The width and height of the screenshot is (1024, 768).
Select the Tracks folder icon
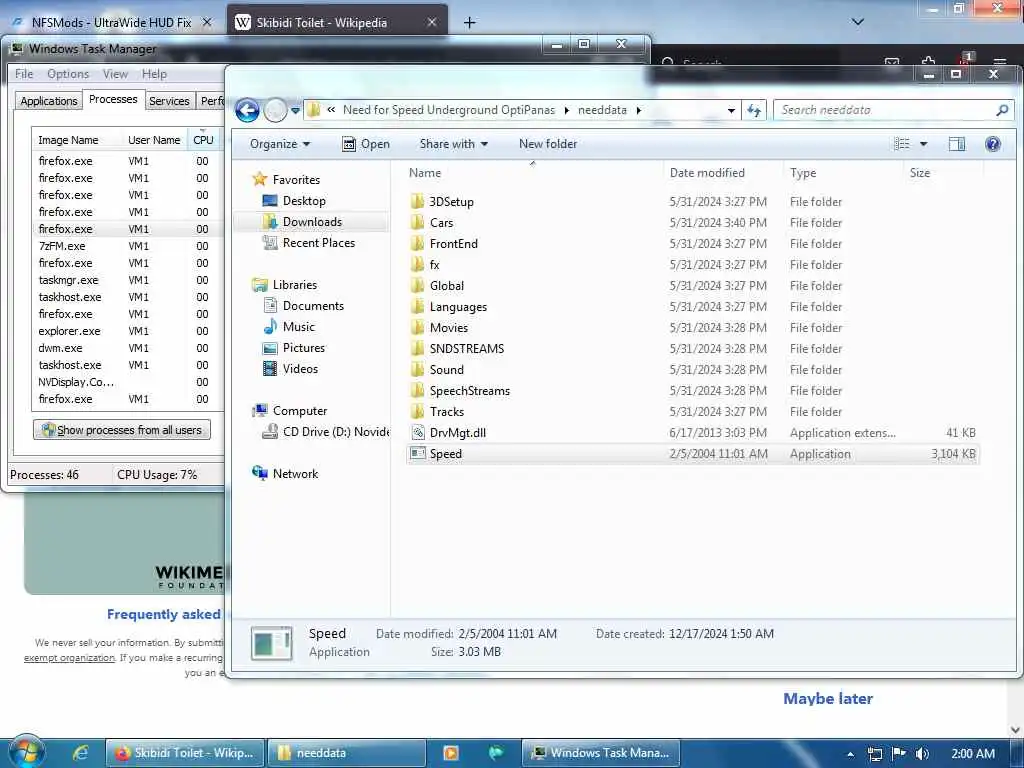418,411
